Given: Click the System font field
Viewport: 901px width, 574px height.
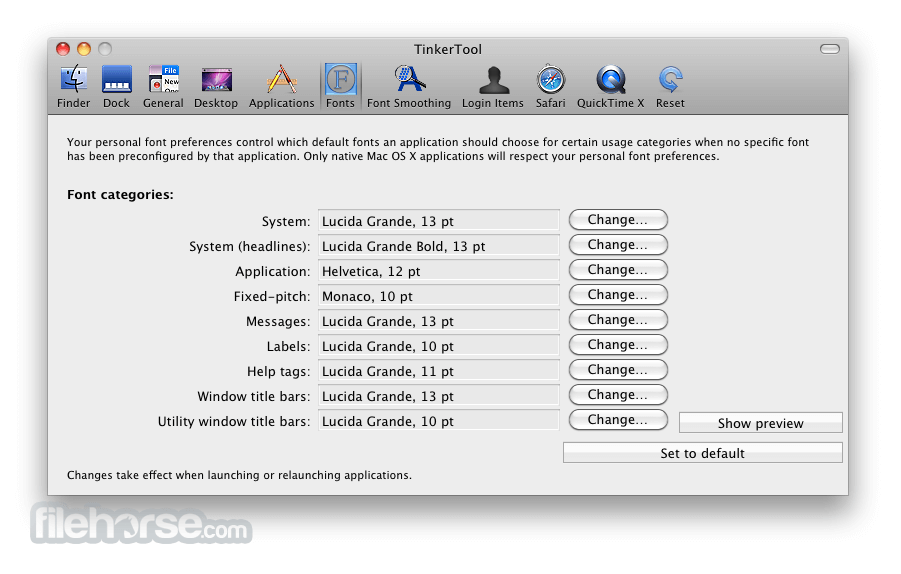Looking at the screenshot, I should tap(438, 221).
